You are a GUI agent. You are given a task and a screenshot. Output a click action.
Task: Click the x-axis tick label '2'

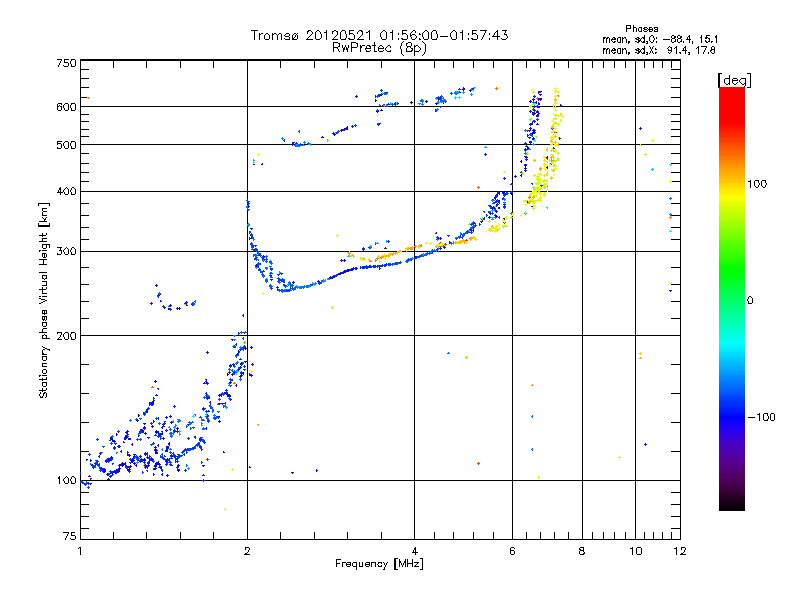(247, 551)
